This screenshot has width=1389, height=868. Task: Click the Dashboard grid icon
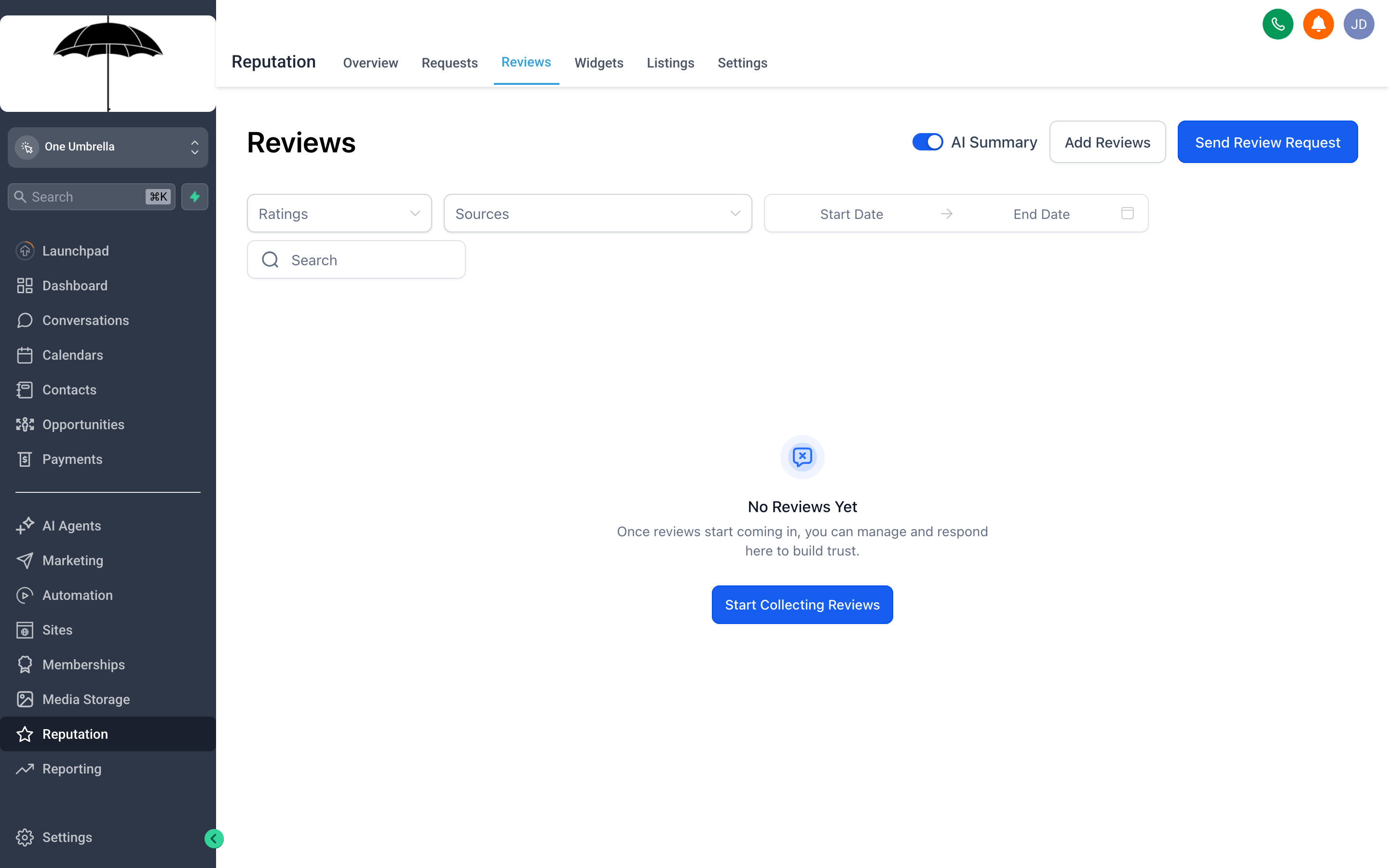(x=25, y=285)
